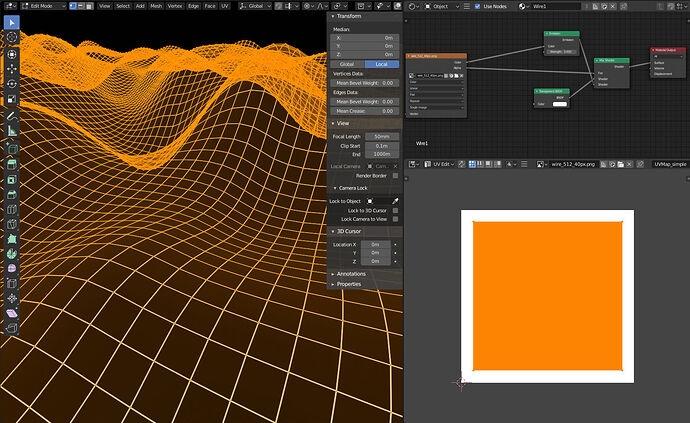Open the View menu in 3D viewport

coord(104,6)
